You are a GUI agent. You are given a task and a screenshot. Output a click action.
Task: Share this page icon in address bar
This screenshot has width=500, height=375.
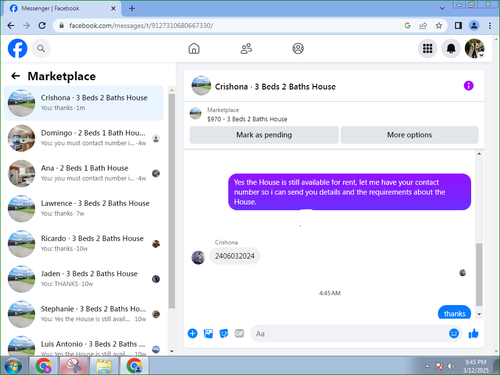point(423,25)
